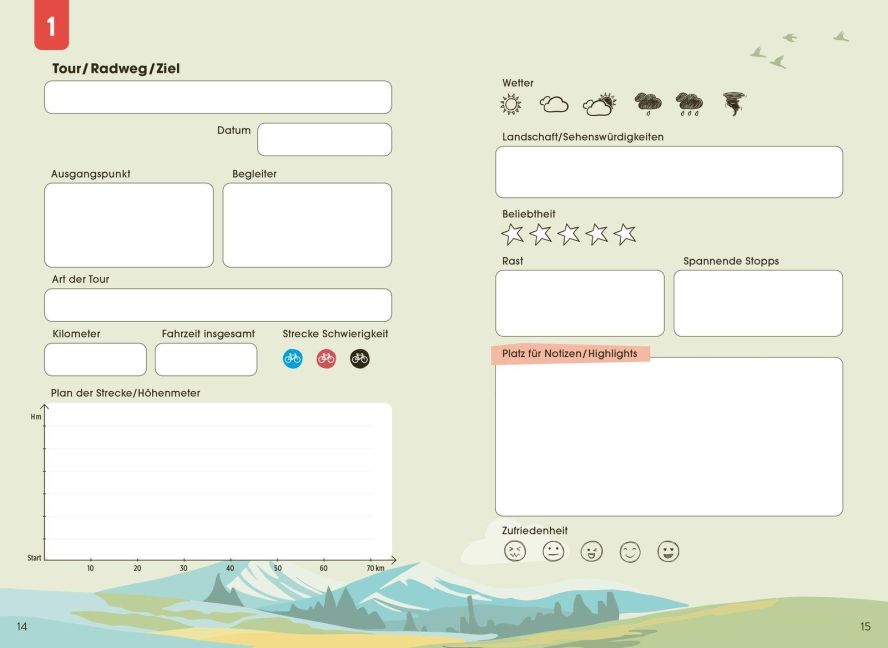
Task: Choose the red bicycle difficulty icon
Action: click(x=326, y=359)
